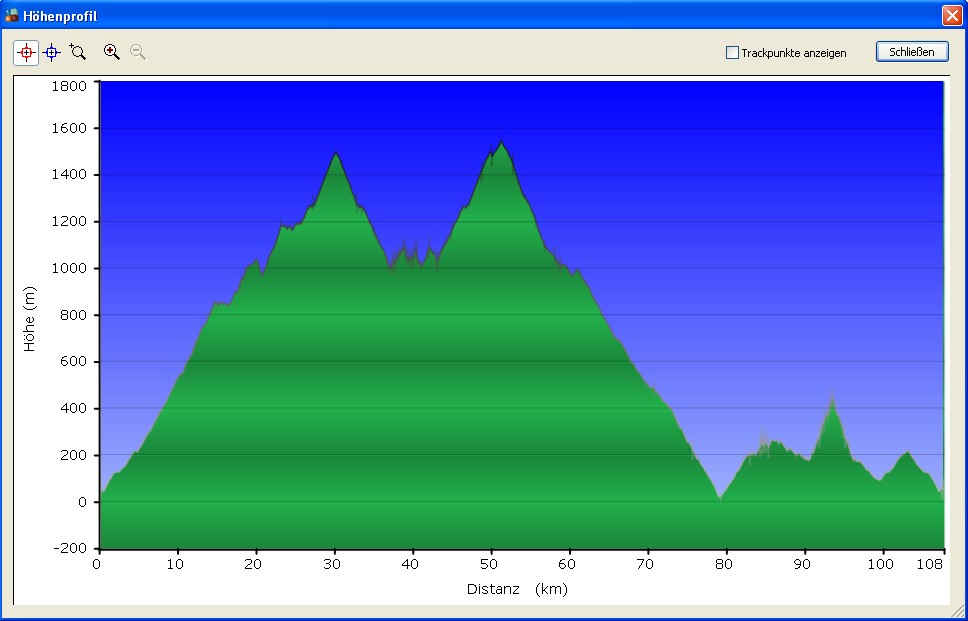
Task: Click the Distanz (km) axis label
Action: pyautogui.click(x=517, y=589)
